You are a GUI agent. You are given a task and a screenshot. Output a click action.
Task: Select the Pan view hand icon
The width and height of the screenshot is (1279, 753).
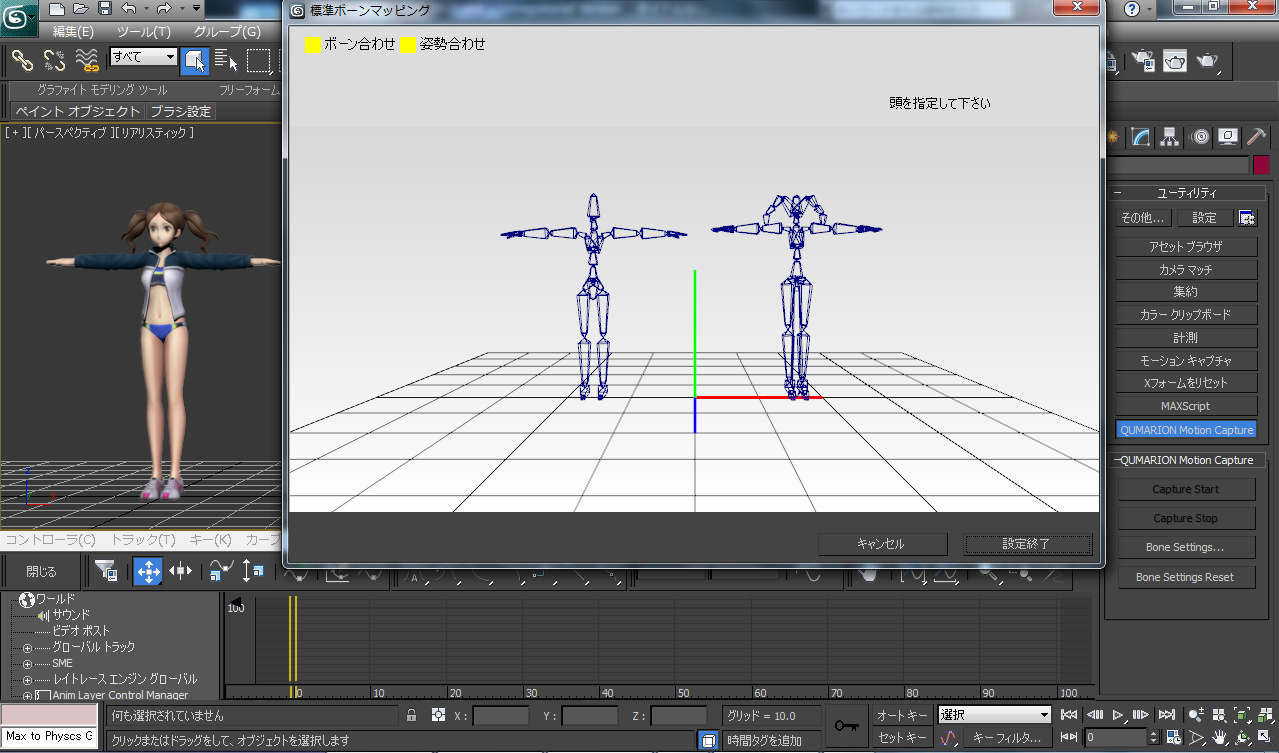point(1219,737)
